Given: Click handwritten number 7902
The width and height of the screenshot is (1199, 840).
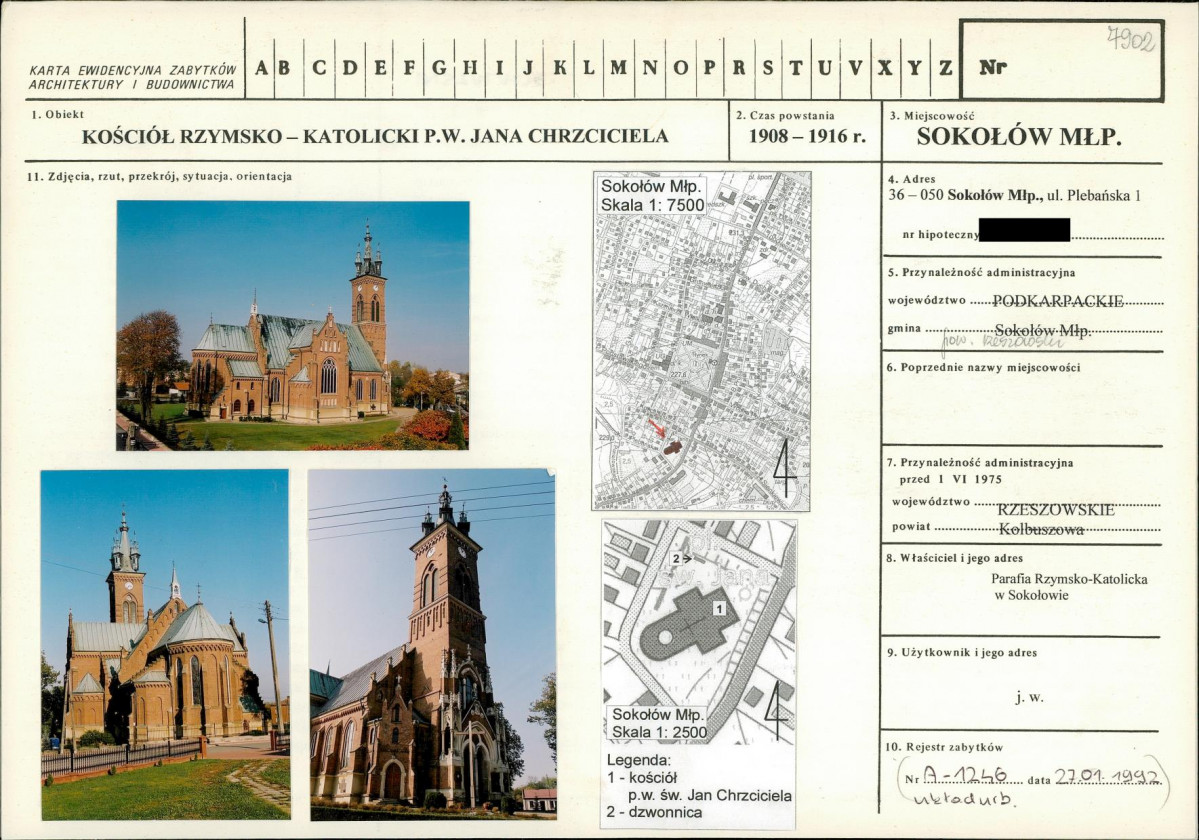Looking at the screenshot, I should click(1131, 38).
